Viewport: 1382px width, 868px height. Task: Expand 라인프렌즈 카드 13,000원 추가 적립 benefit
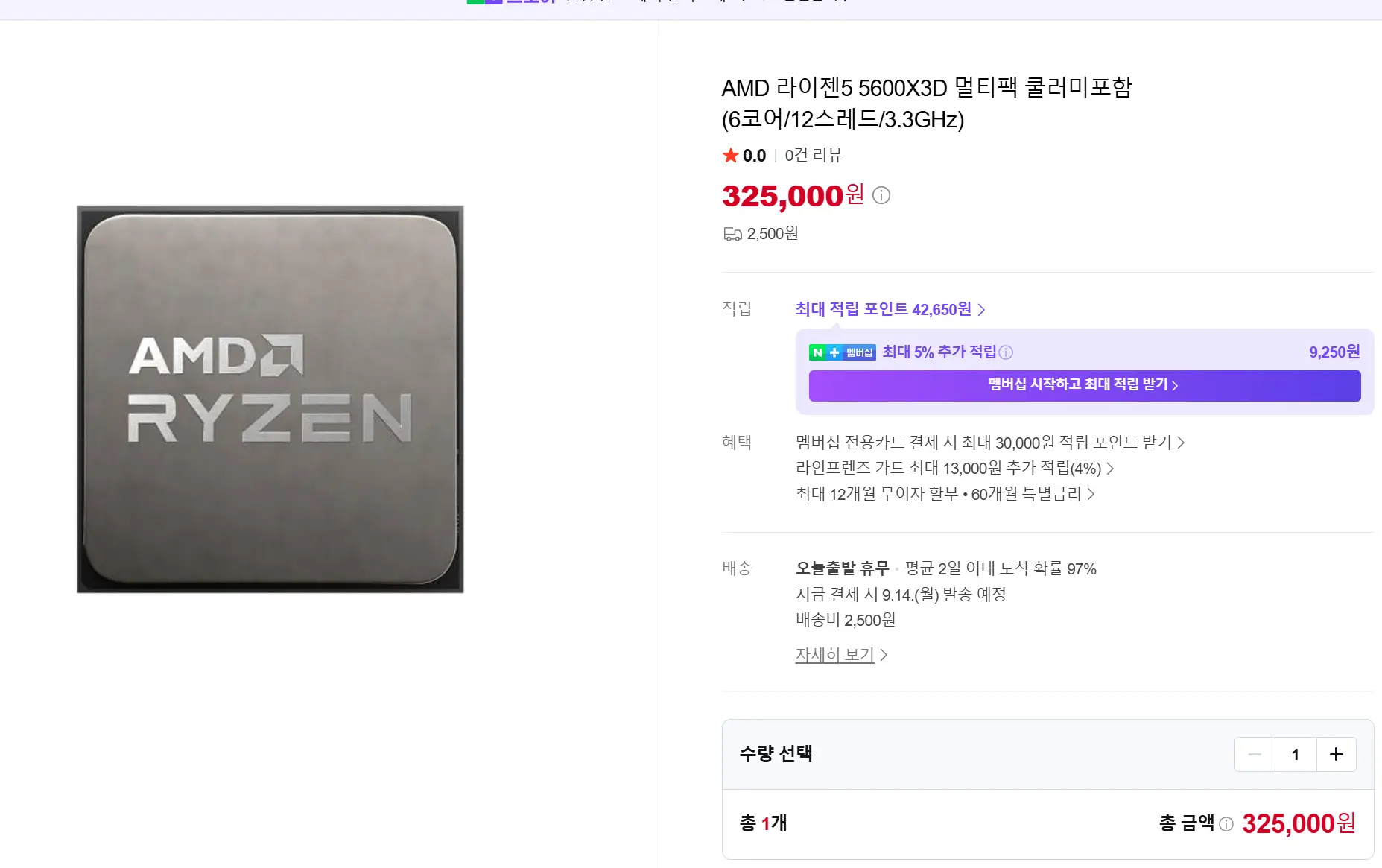pyautogui.click(x=954, y=468)
